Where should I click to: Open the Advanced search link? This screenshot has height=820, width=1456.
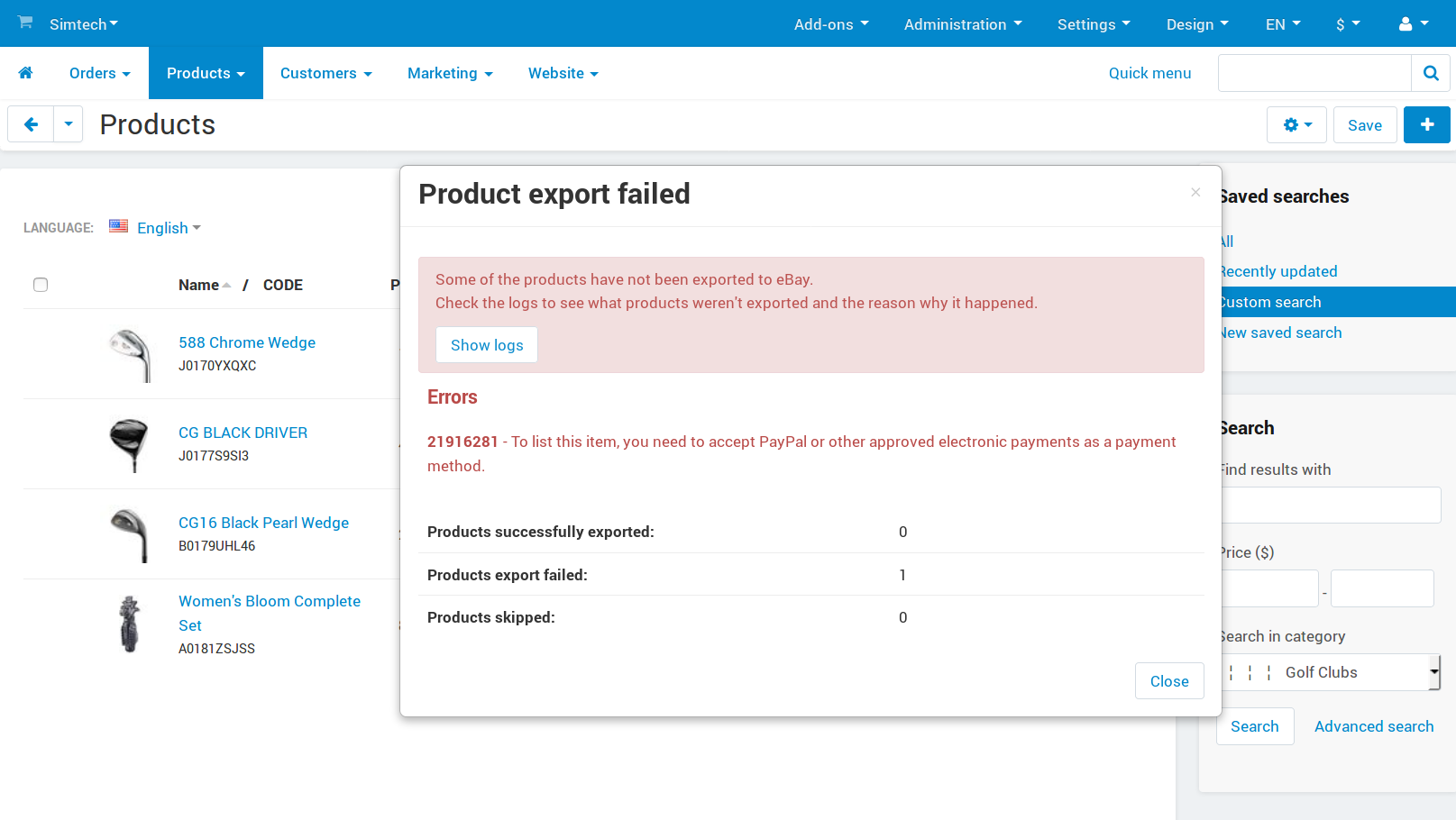click(x=1374, y=726)
